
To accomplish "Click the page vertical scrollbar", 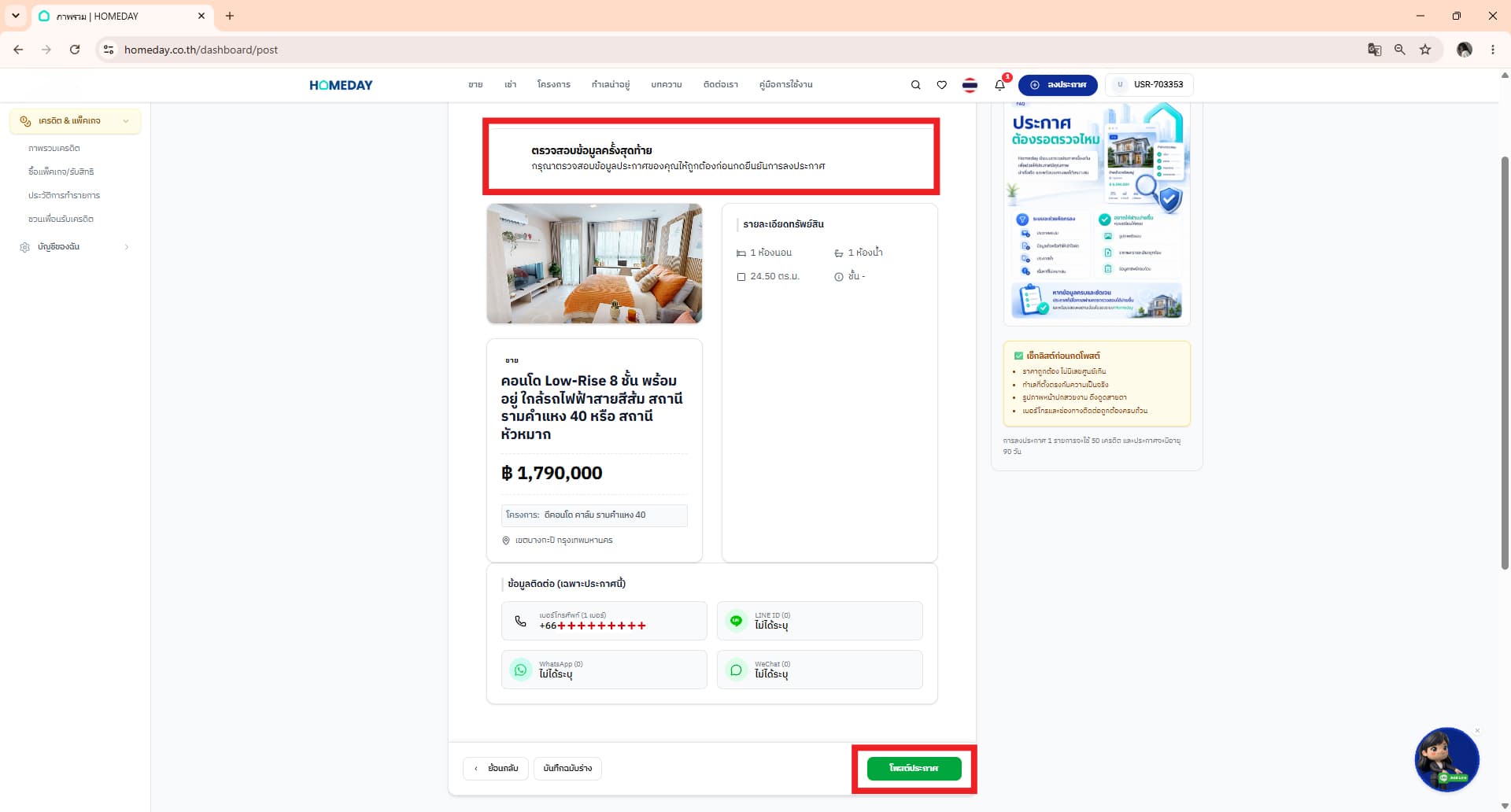I will pyautogui.click(x=1505, y=362).
